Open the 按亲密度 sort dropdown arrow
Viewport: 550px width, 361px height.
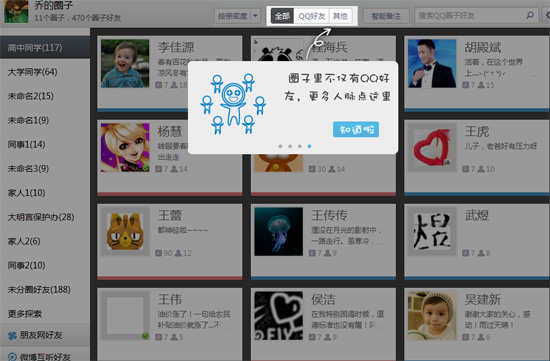pyautogui.click(x=255, y=16)
